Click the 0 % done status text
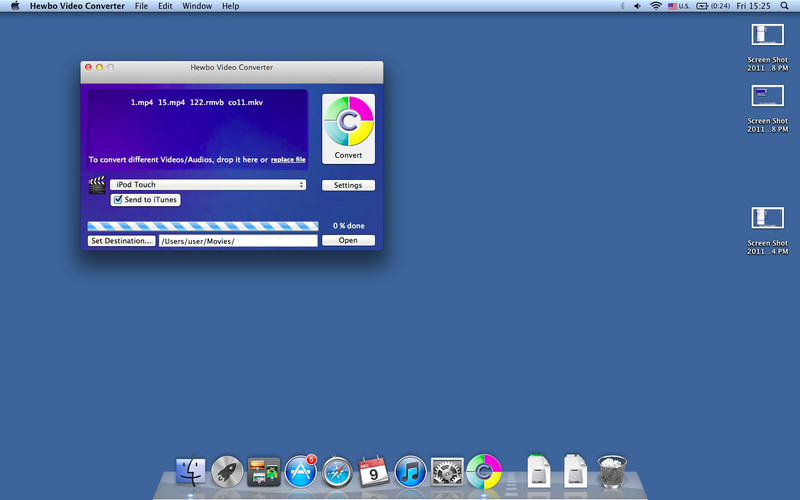800x500 pixels. pyautogui.click(x=348, y=226)
